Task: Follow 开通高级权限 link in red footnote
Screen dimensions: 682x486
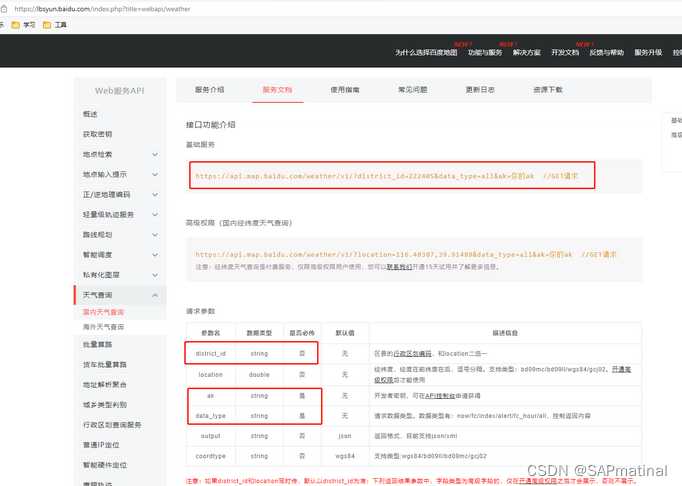Action: (538, 481)
